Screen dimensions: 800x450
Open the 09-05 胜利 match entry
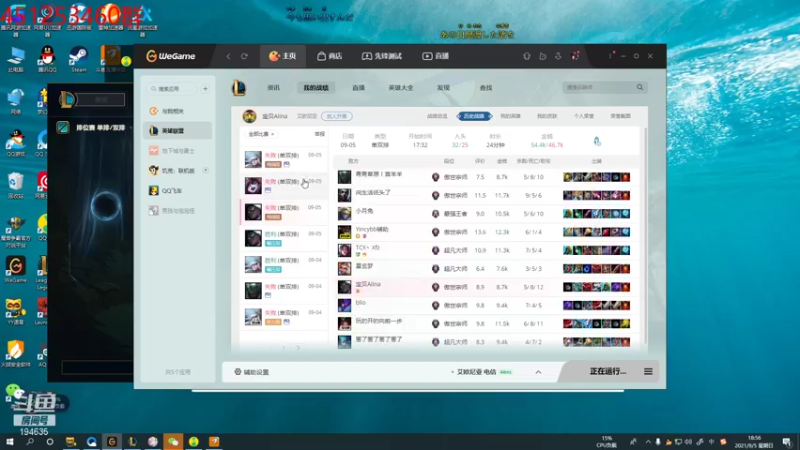(284, 238)
